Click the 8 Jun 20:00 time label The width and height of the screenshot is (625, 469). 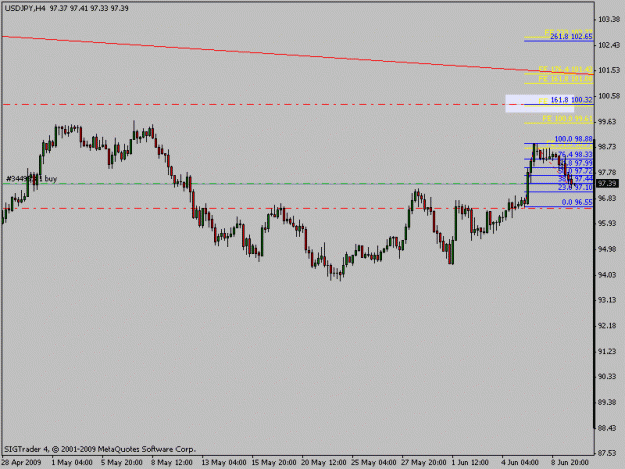click(x=570, y=463)
